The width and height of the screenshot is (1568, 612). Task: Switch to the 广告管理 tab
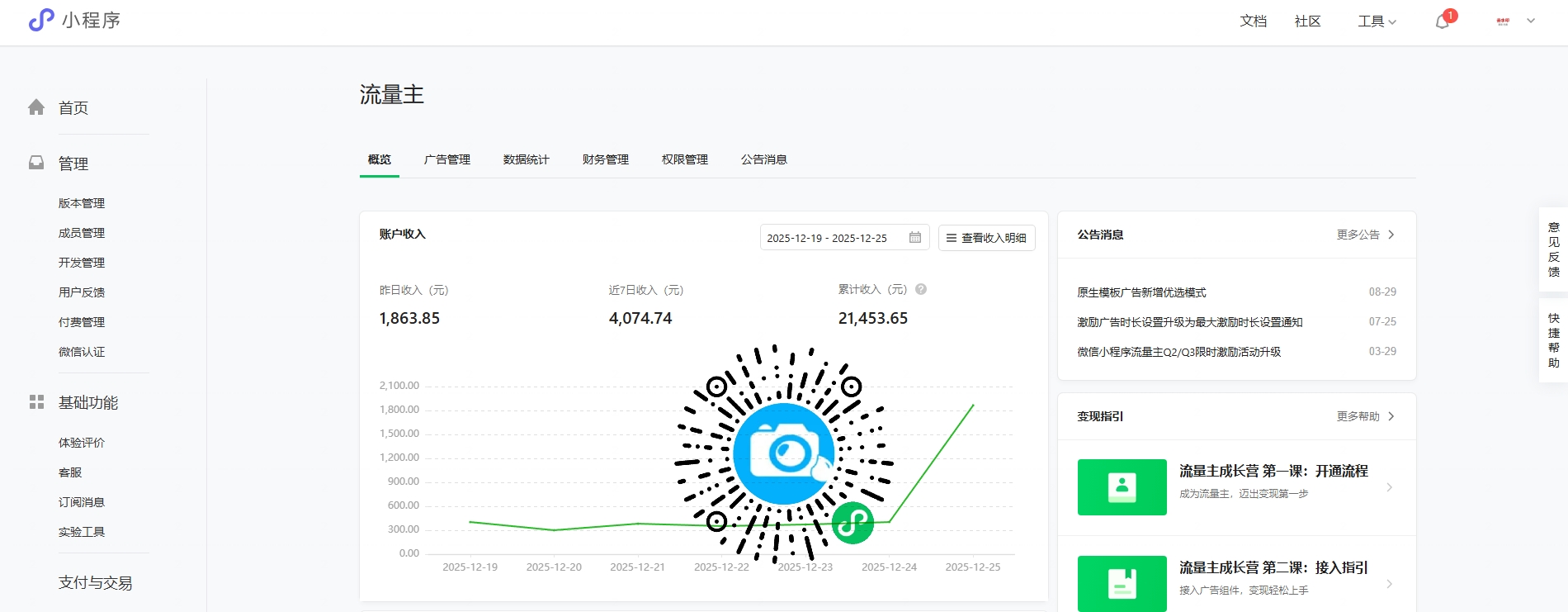[x=446, y=159]
